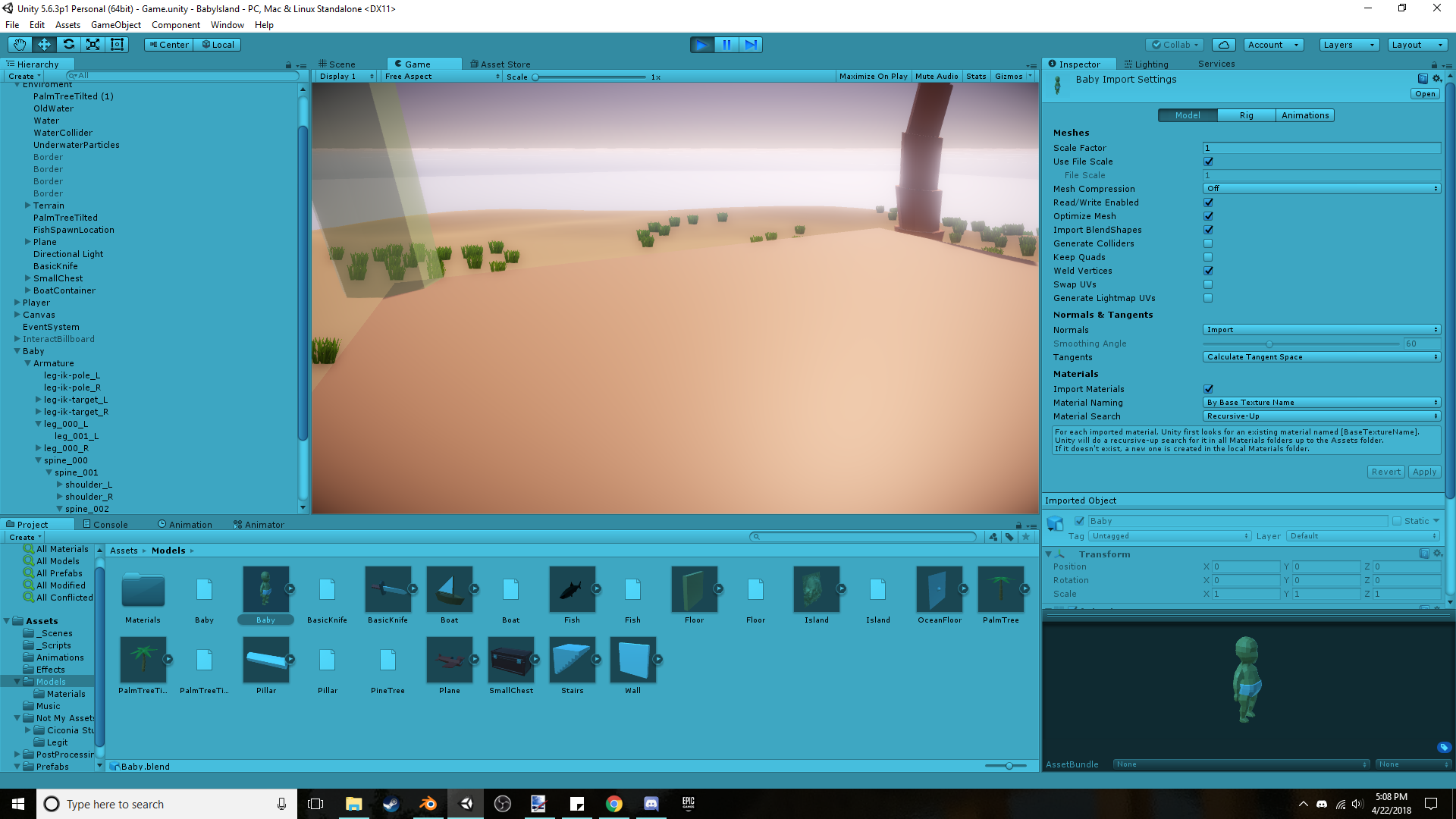Open File Explorer from the taskbar
This screenshot has width=1456, height=819.
pos(354,804)
